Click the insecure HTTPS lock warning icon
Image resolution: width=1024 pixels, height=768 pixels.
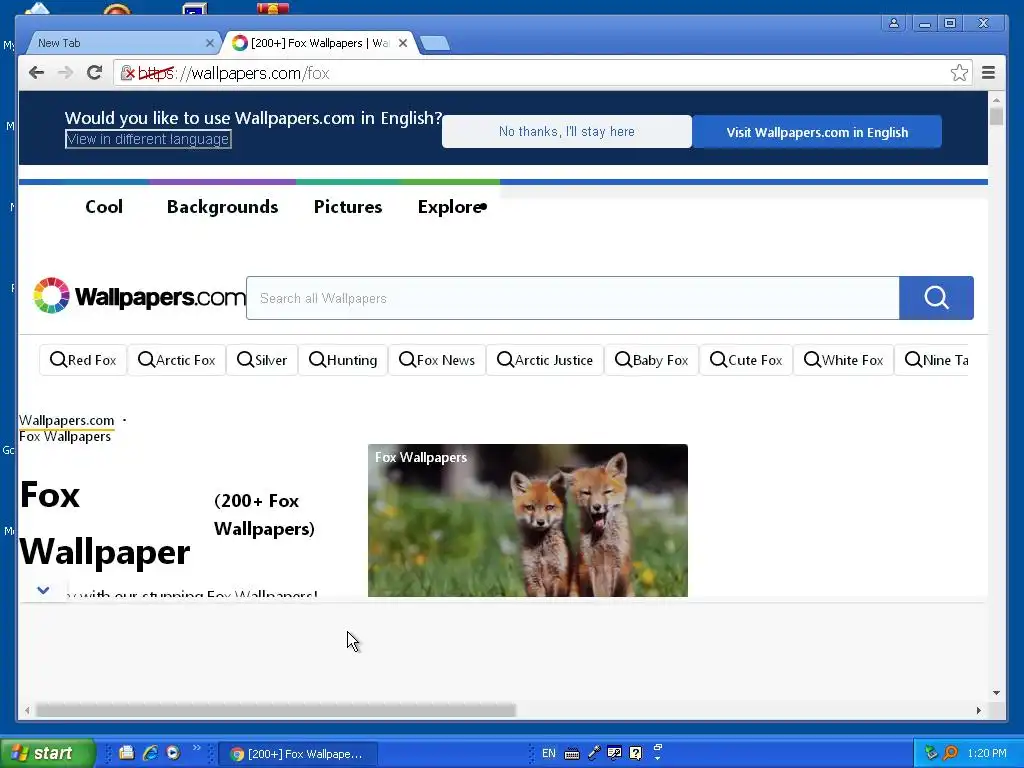pos(127,73)
